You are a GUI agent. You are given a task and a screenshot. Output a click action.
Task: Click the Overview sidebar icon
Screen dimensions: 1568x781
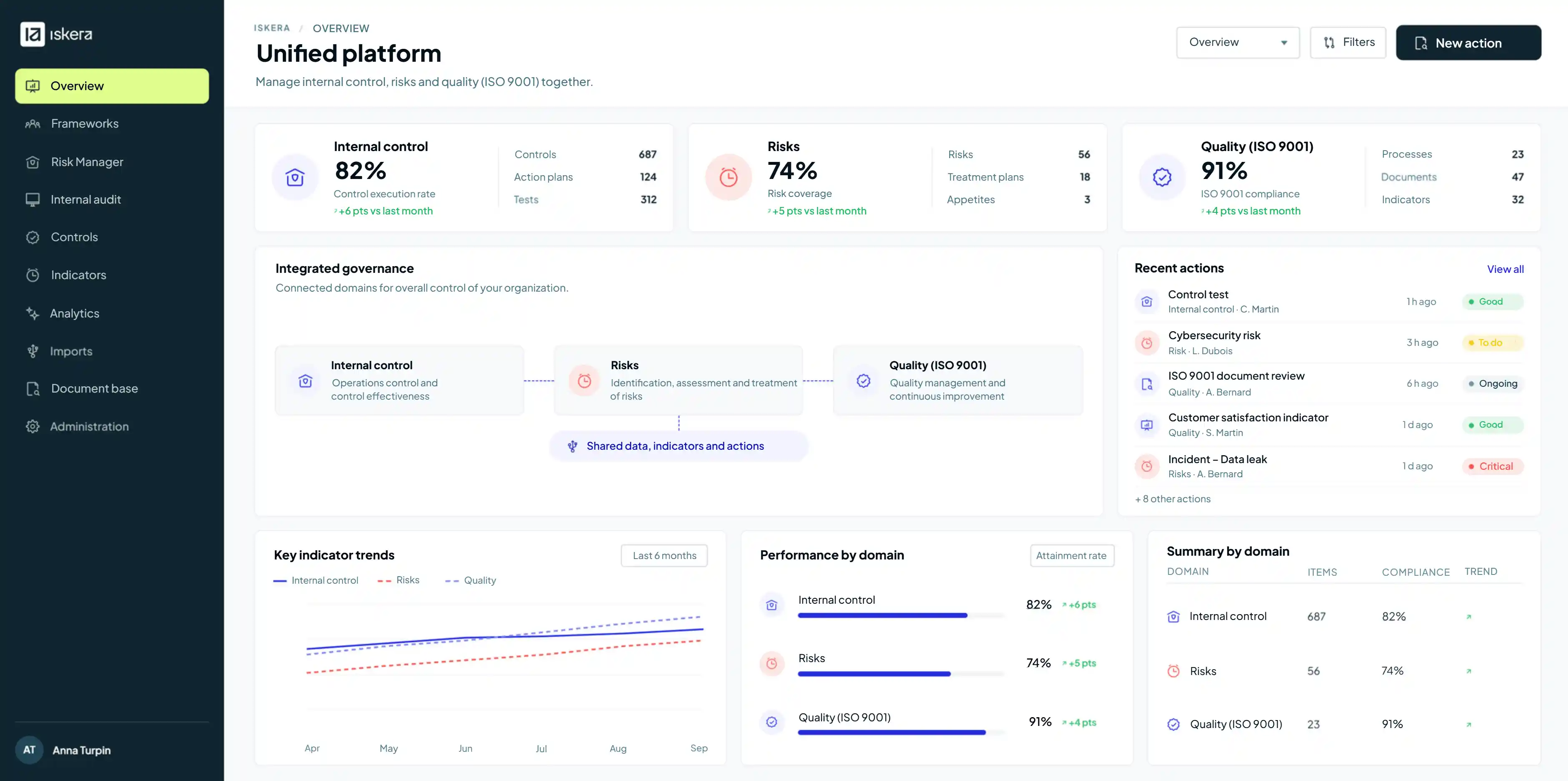pyautogui.click(x=33, y=86)
